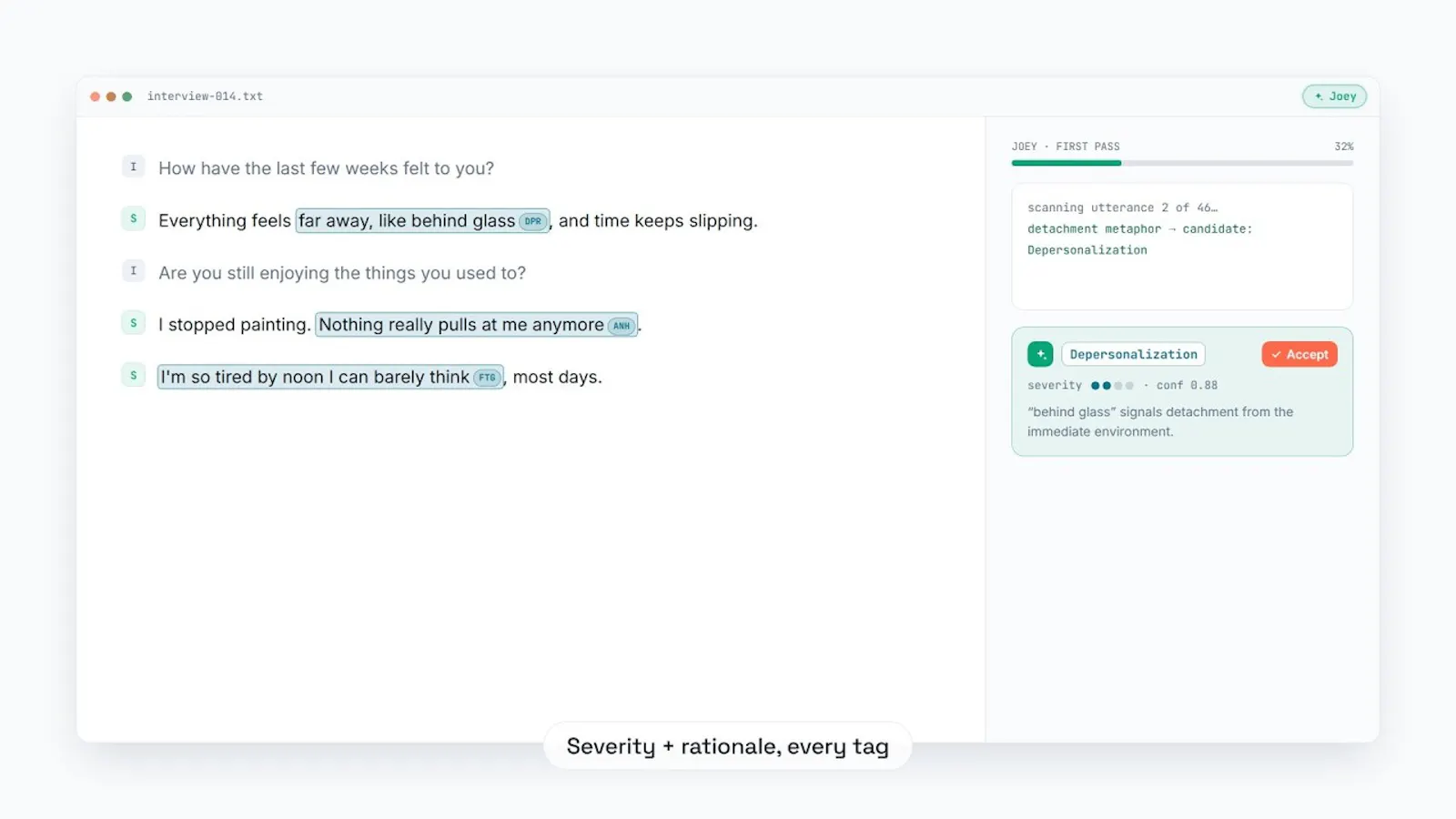Open the ANH tag badge

[622, 326]
